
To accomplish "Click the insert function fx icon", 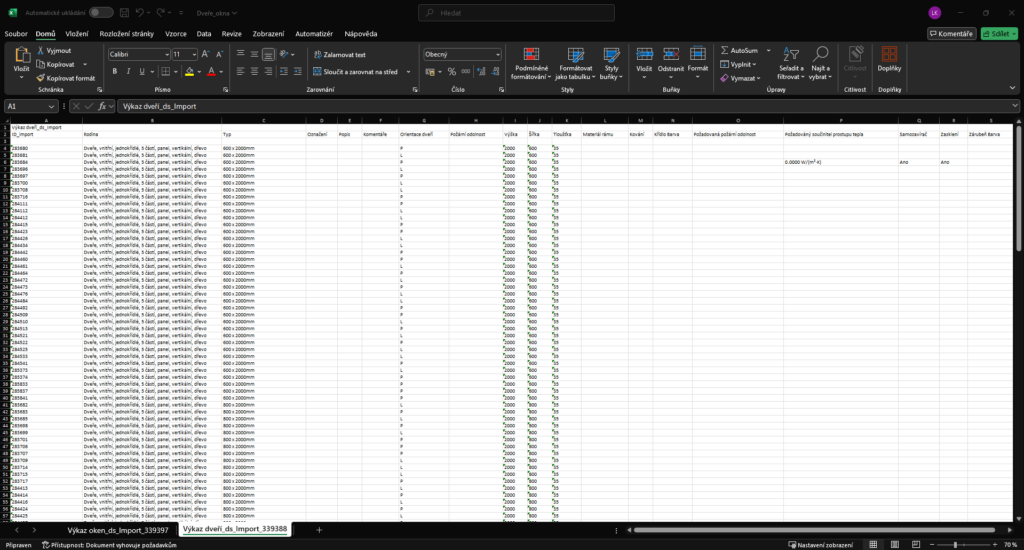I will pyautogui.click(x=102, y=106).
